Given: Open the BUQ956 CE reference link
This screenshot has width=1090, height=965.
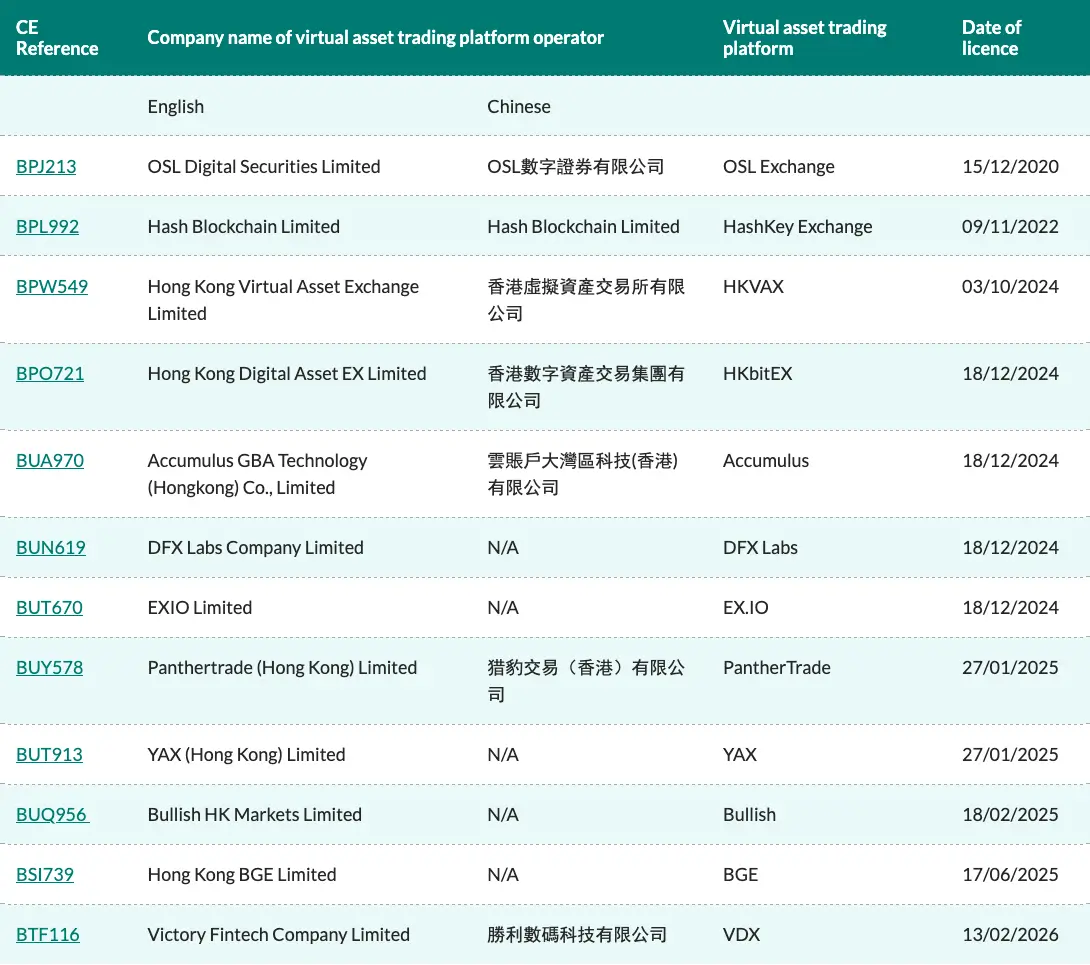Looking at the screenshot, I should pos(53,814).
